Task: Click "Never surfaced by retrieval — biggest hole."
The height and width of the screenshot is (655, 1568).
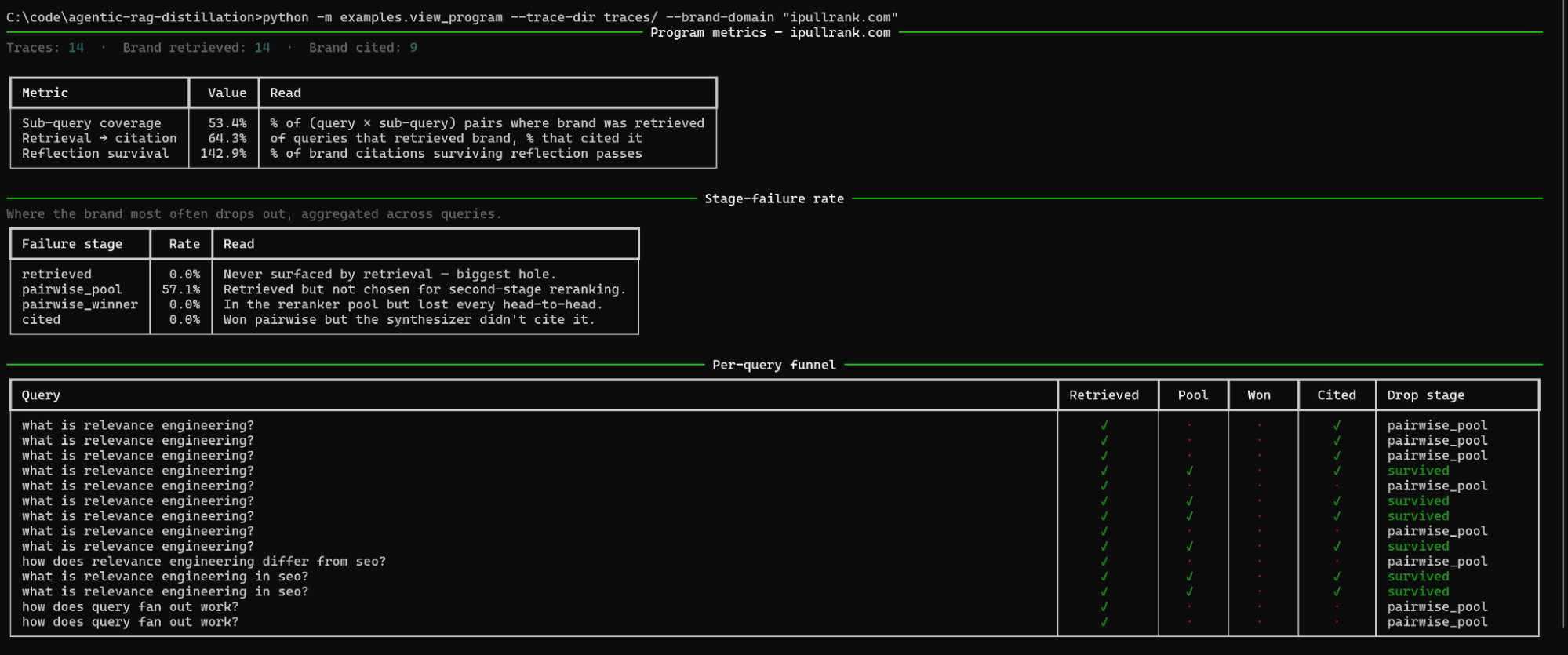Action: click(390, 275)
